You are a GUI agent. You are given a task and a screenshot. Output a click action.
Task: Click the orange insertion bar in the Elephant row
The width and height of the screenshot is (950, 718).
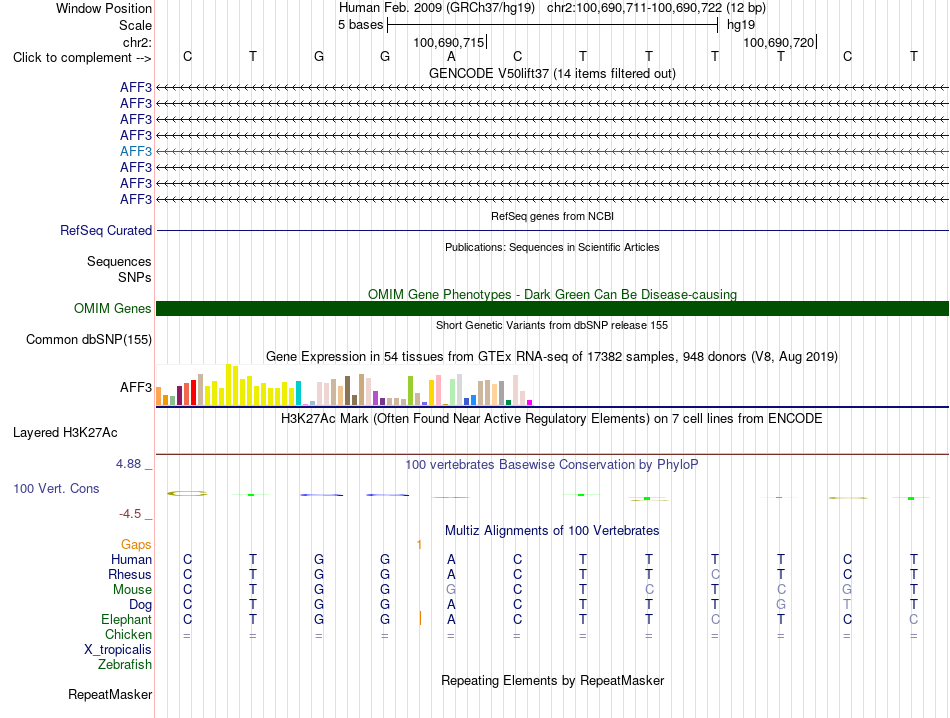420,618
